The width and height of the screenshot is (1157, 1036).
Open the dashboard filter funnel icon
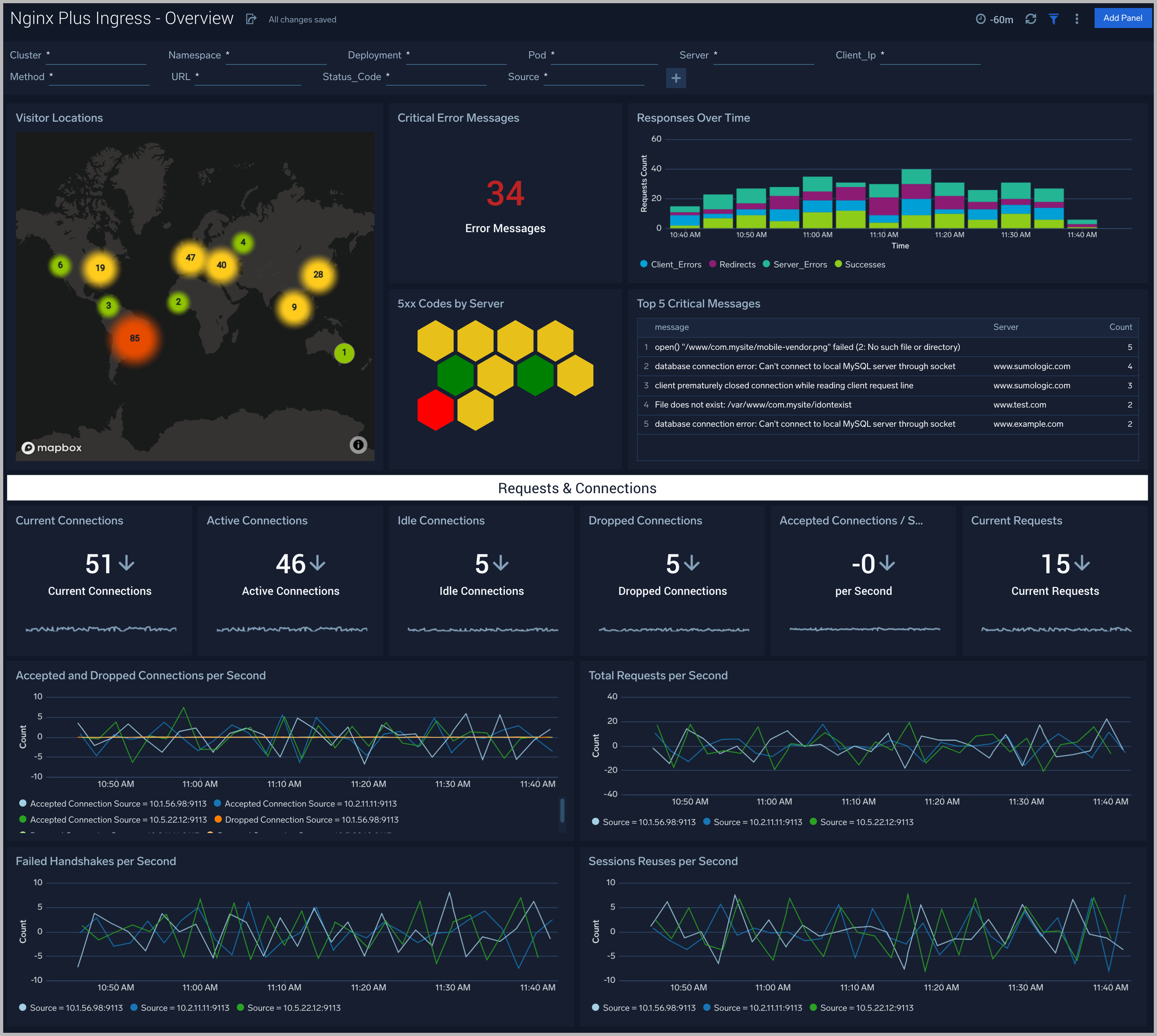point(1053,18)
